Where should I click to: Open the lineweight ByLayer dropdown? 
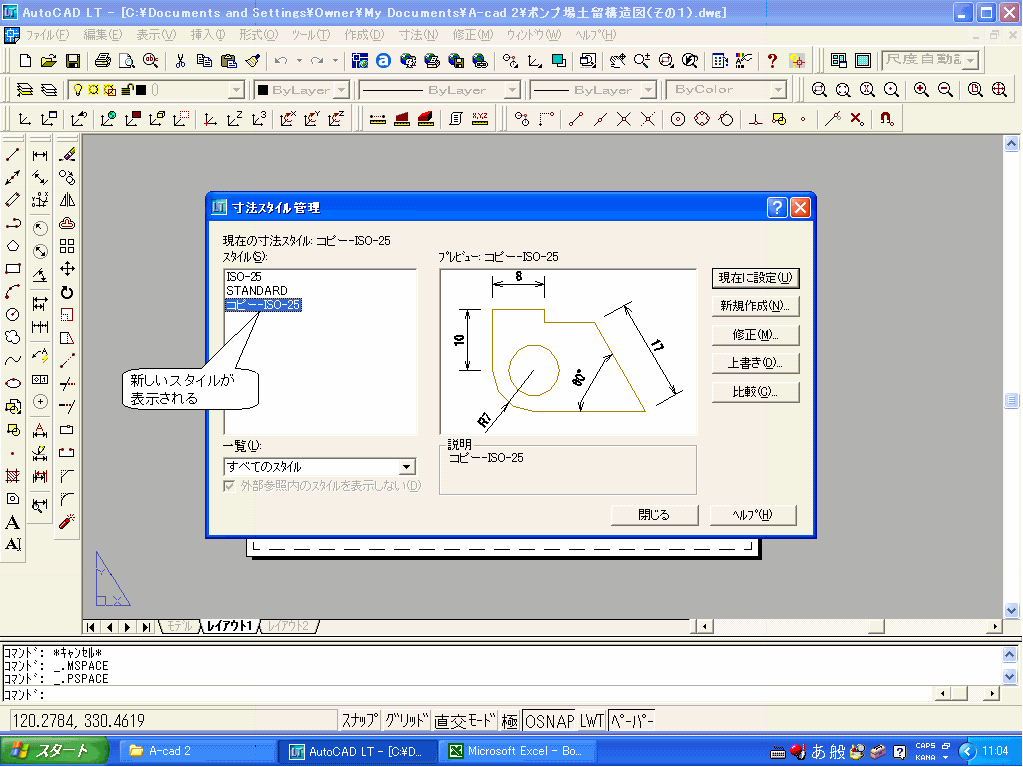pyautogui.click(x=649, y=90)
